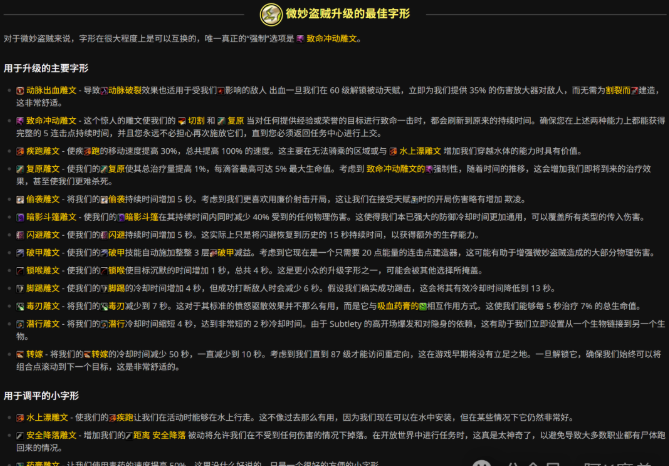This screenshot has height=466, width=669.
Task: Click the 疾跑雕文 glyph icon
Action: point(18,151)
